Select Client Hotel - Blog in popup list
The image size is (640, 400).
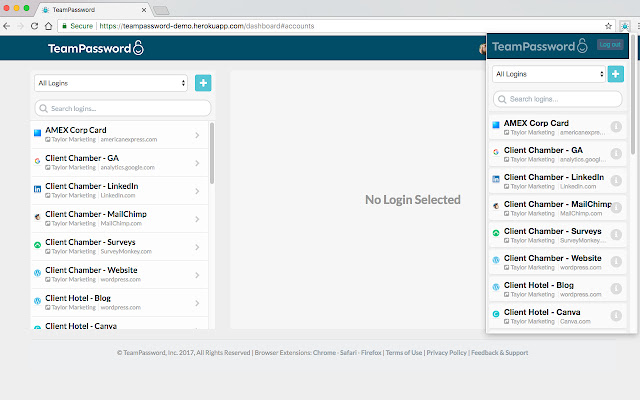click(558, 289)
